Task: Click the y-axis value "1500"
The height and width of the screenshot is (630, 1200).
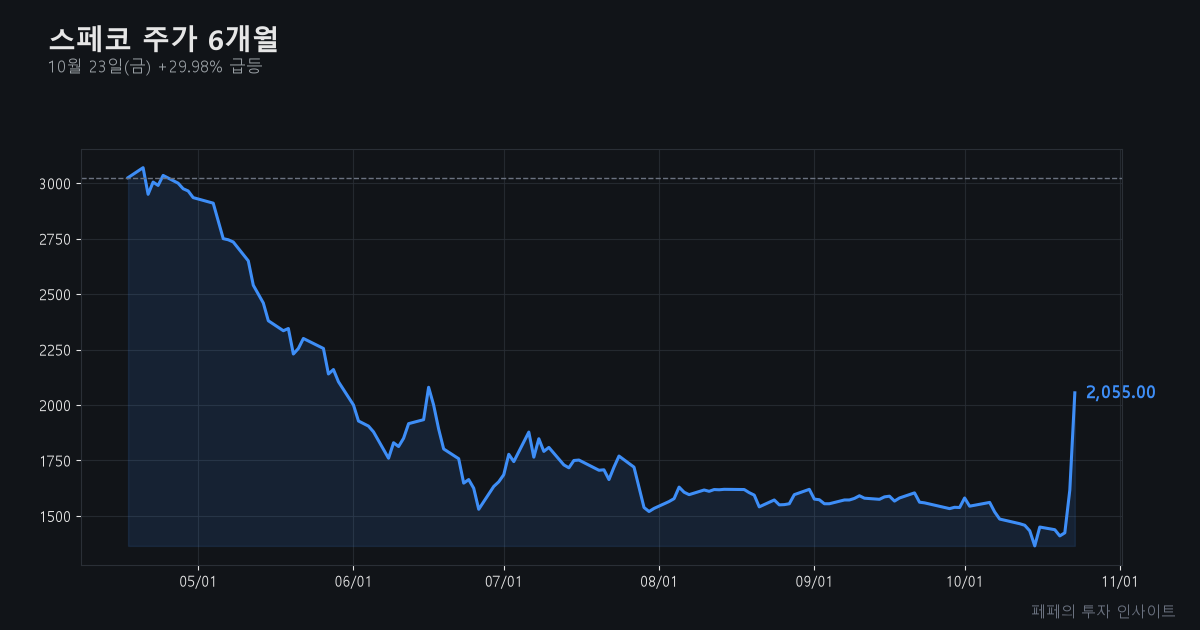Action: coord(55,517)
